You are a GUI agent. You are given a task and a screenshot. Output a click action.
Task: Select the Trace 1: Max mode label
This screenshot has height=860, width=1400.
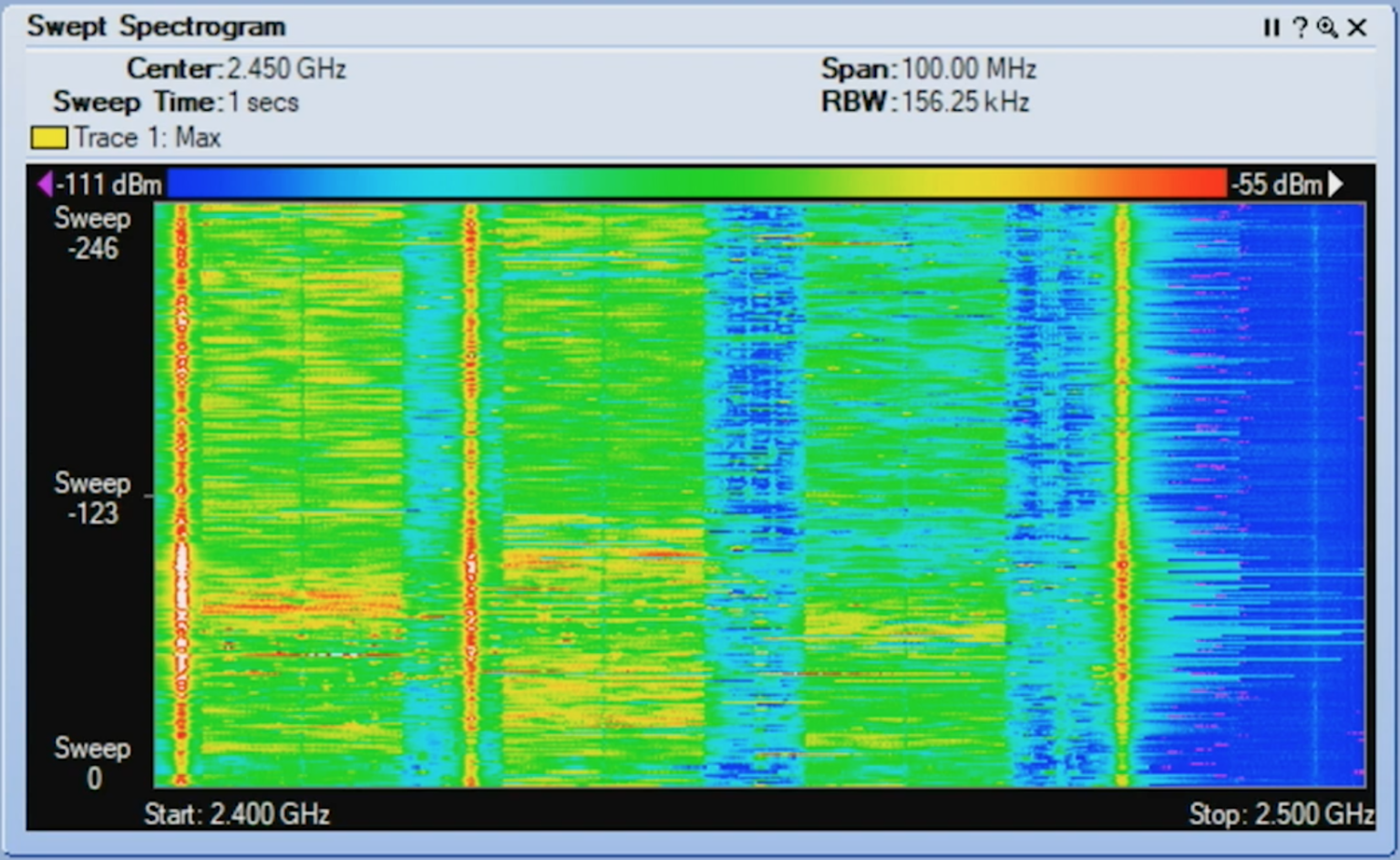coord(150,137)
